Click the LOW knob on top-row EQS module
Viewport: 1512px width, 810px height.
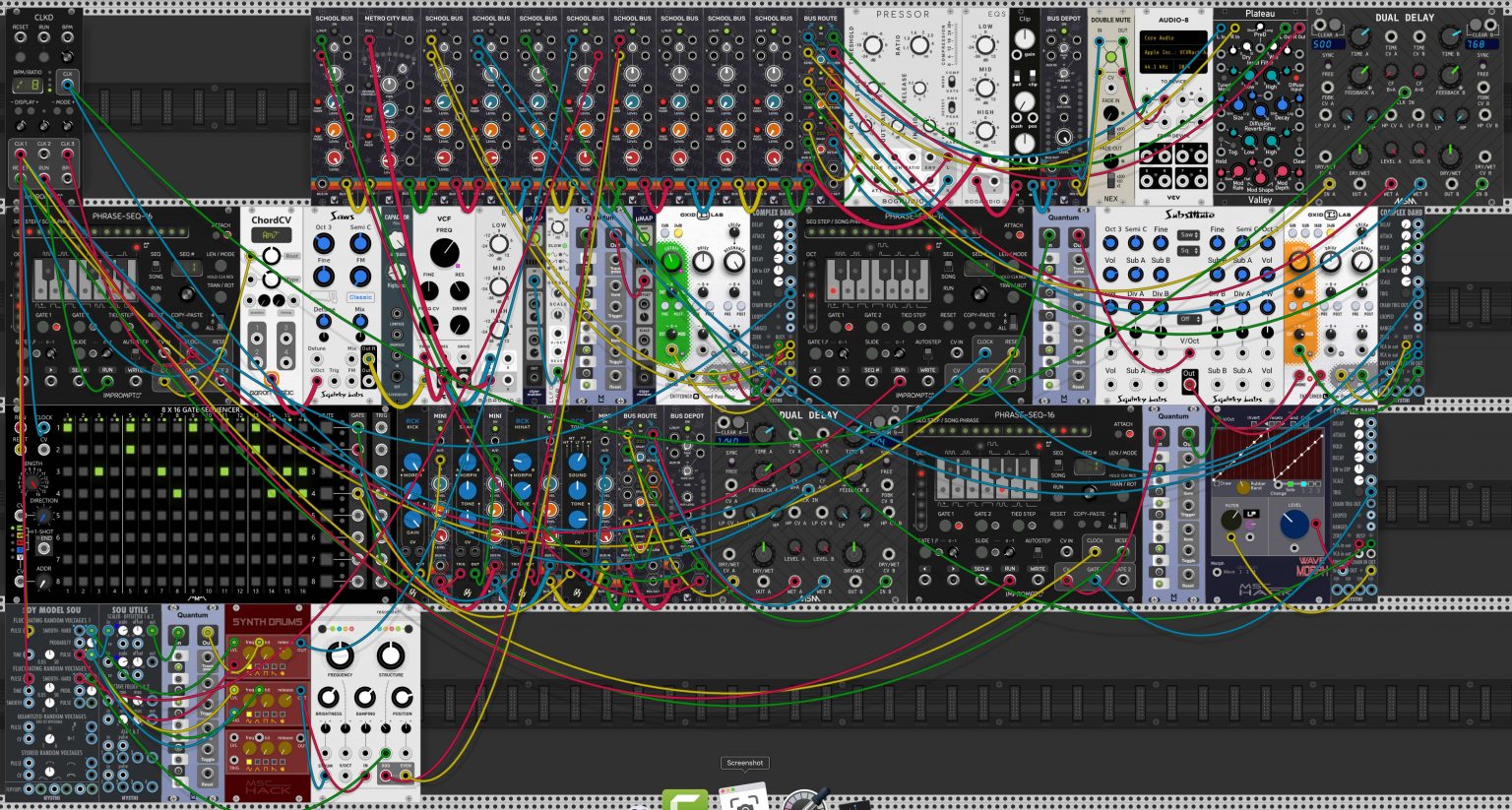click(985, 45)
